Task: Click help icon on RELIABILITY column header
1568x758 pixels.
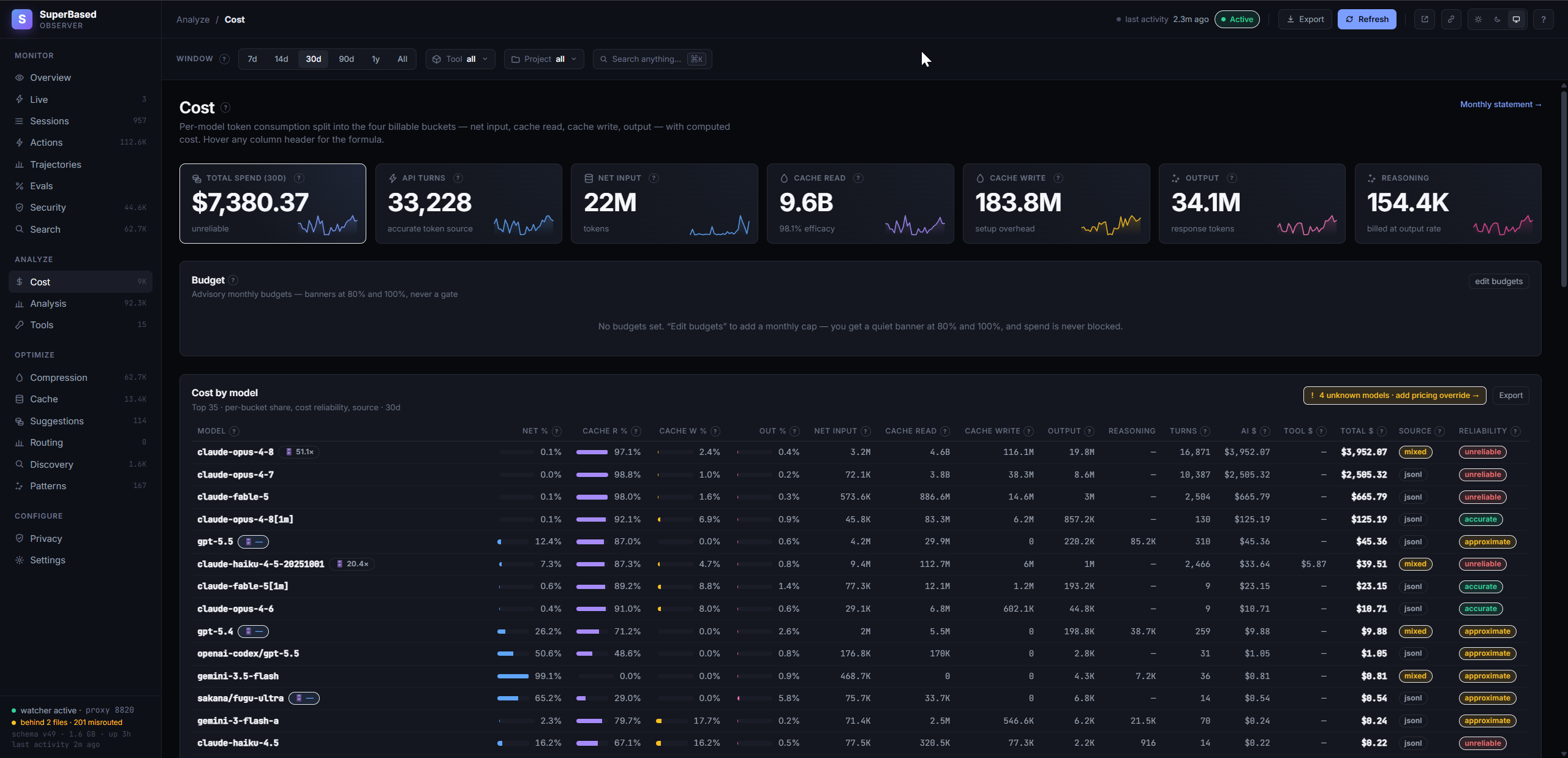Action: click(x=1515, y=431)
